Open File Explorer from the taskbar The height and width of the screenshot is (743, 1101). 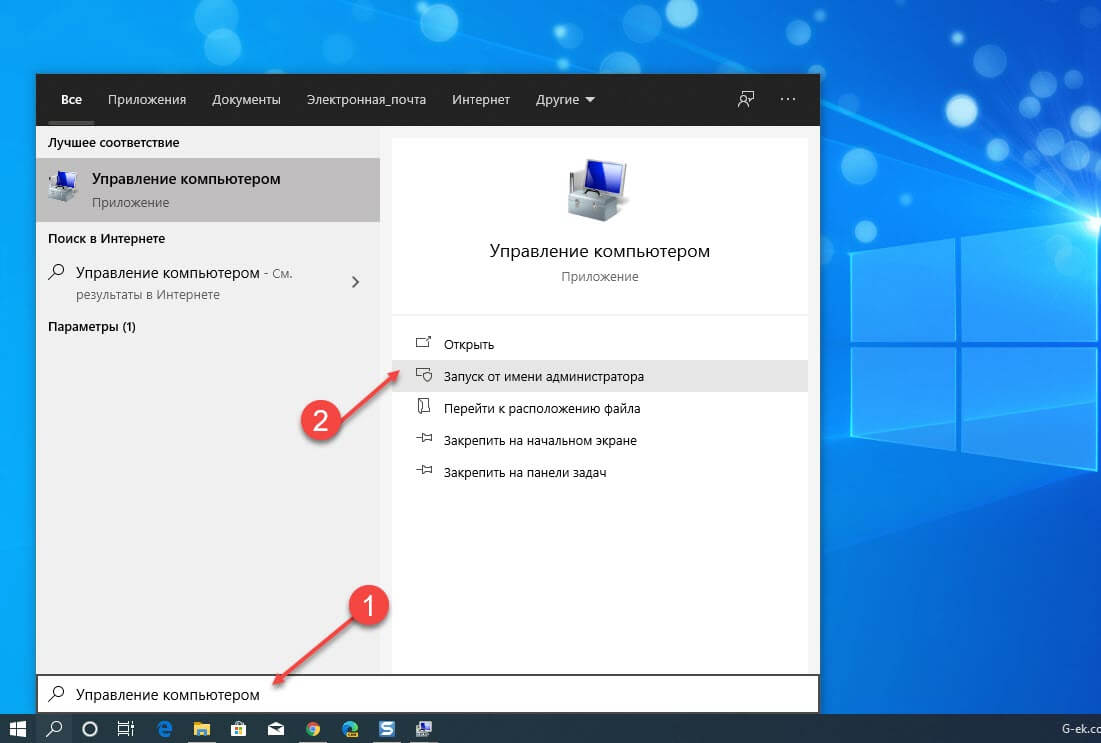coord(202,729)
